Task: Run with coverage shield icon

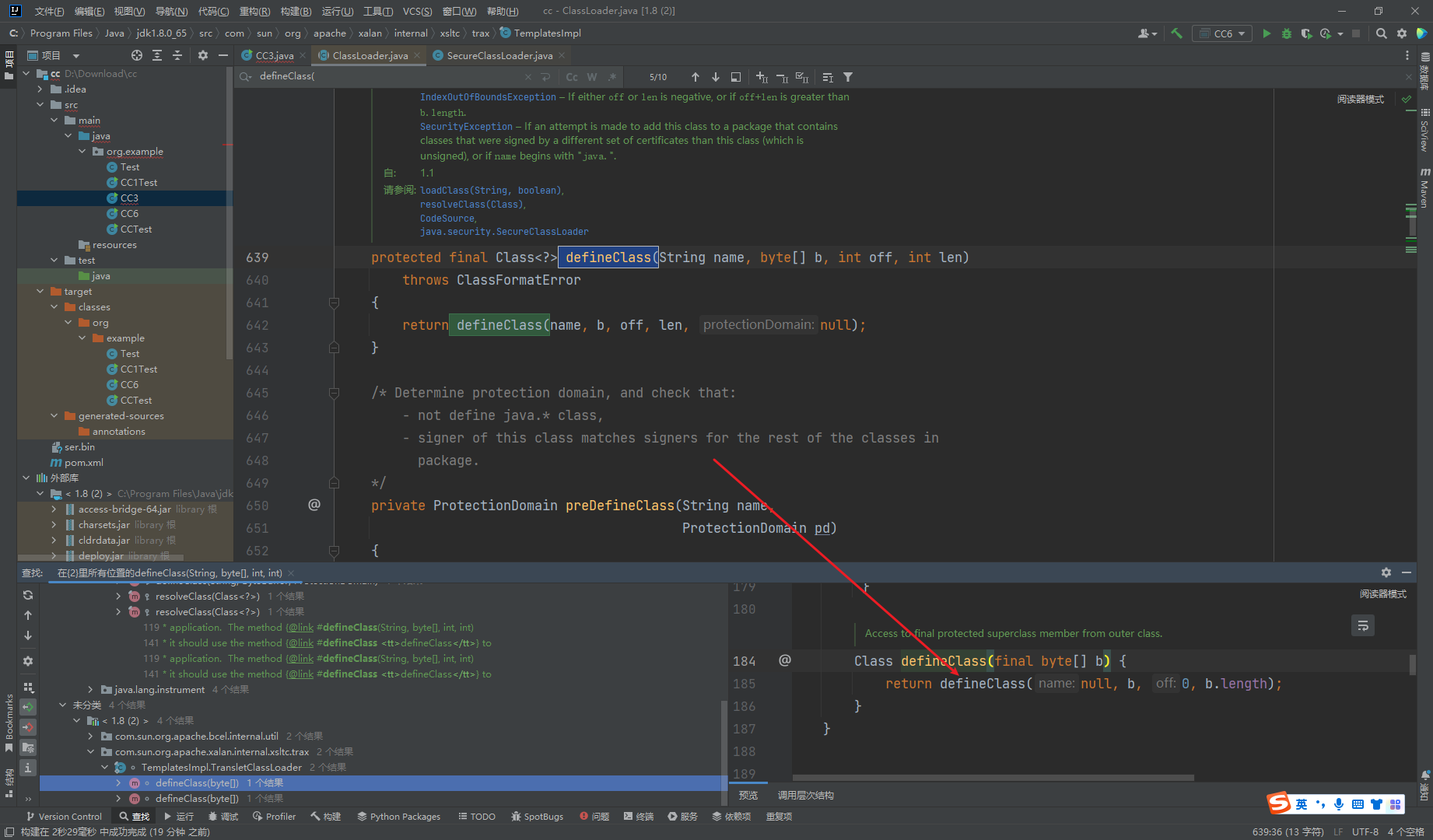Action: 1306,33
